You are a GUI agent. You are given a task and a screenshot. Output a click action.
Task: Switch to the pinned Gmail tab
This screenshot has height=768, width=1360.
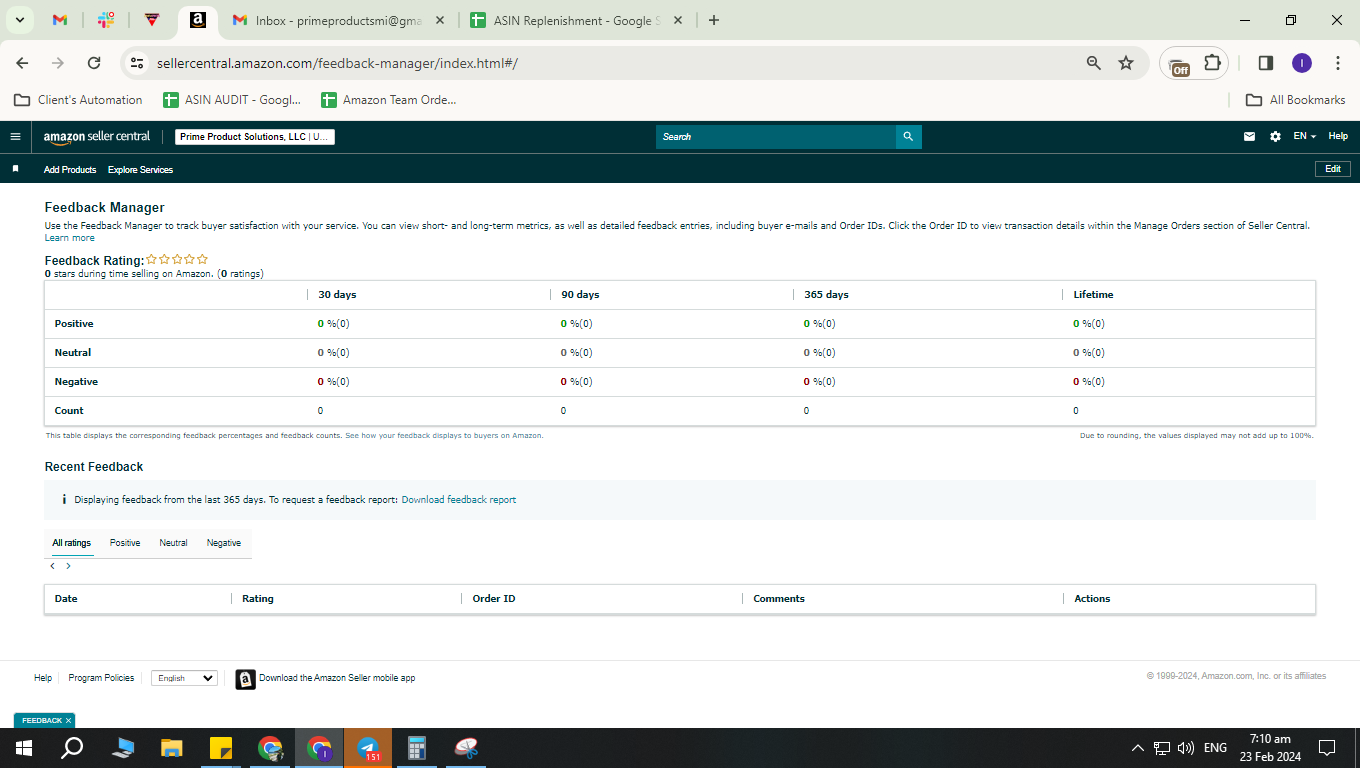pos(60,20)
